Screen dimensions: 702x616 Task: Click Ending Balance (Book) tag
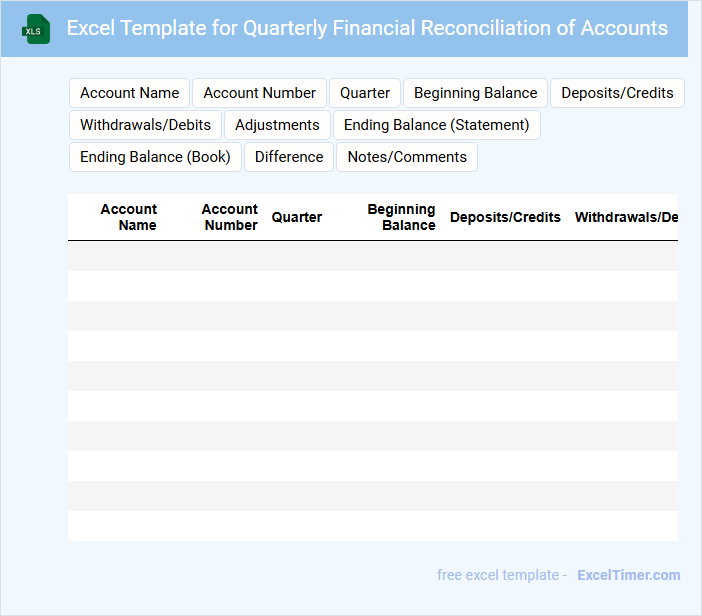click(155, 157)
